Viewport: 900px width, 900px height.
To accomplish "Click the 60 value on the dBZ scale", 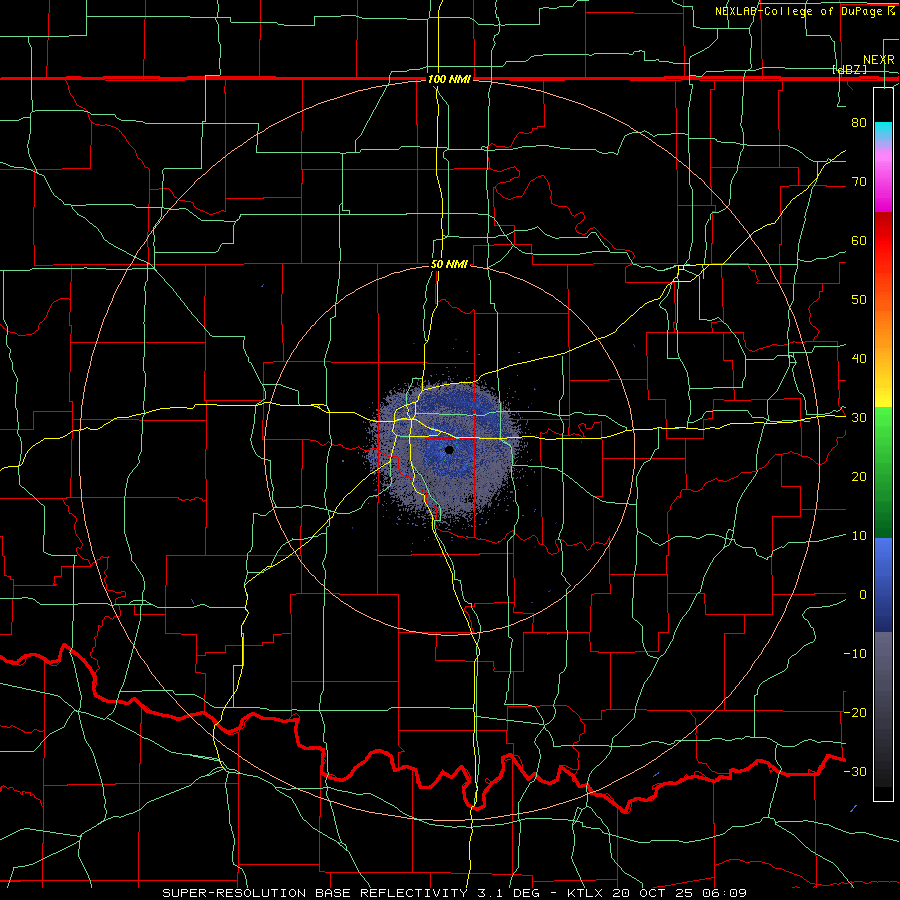I will click(859, 240).
